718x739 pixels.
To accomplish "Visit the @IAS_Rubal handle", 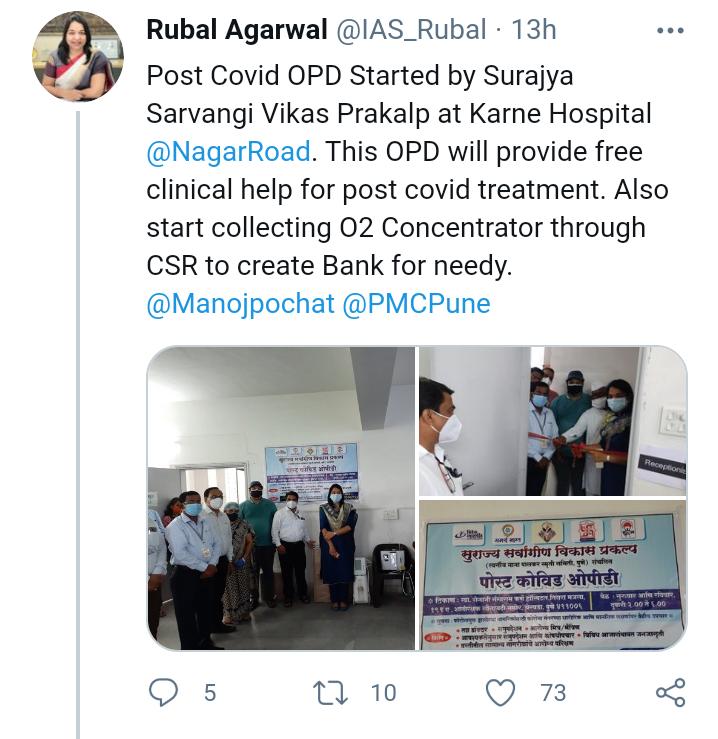I will click(x=410, y=30).
